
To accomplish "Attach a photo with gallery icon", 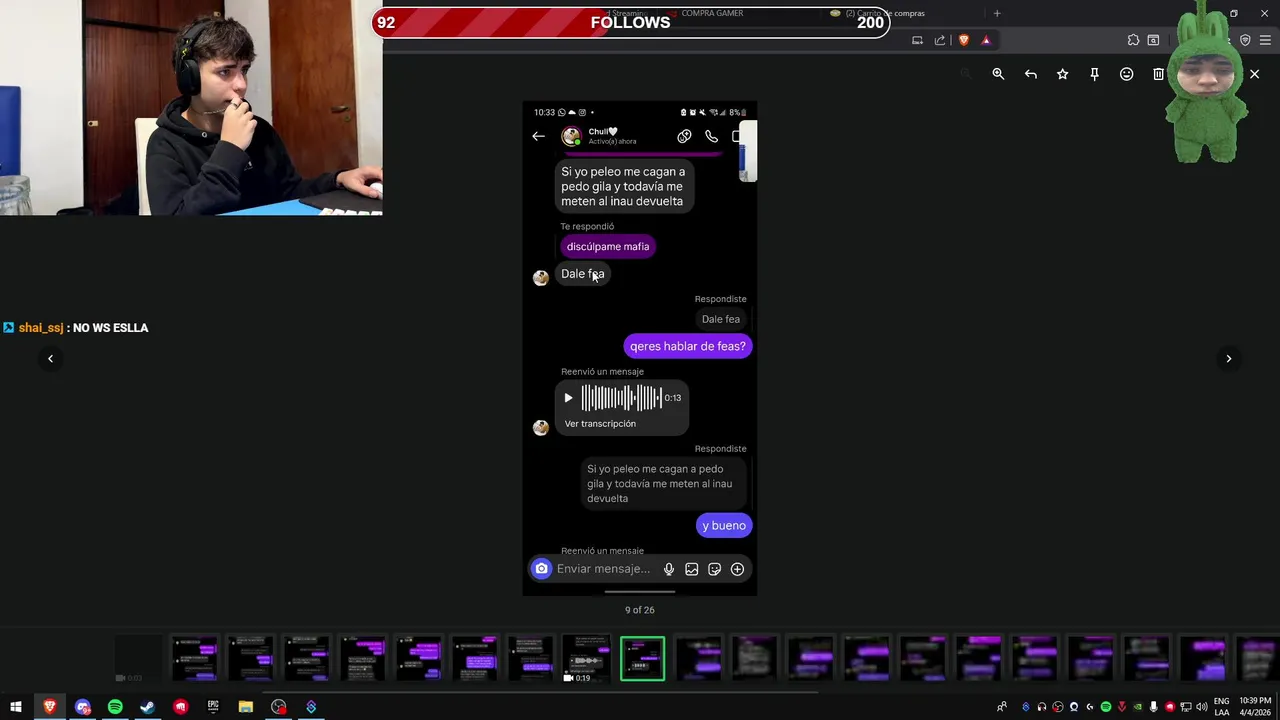I will click(692, 569).
